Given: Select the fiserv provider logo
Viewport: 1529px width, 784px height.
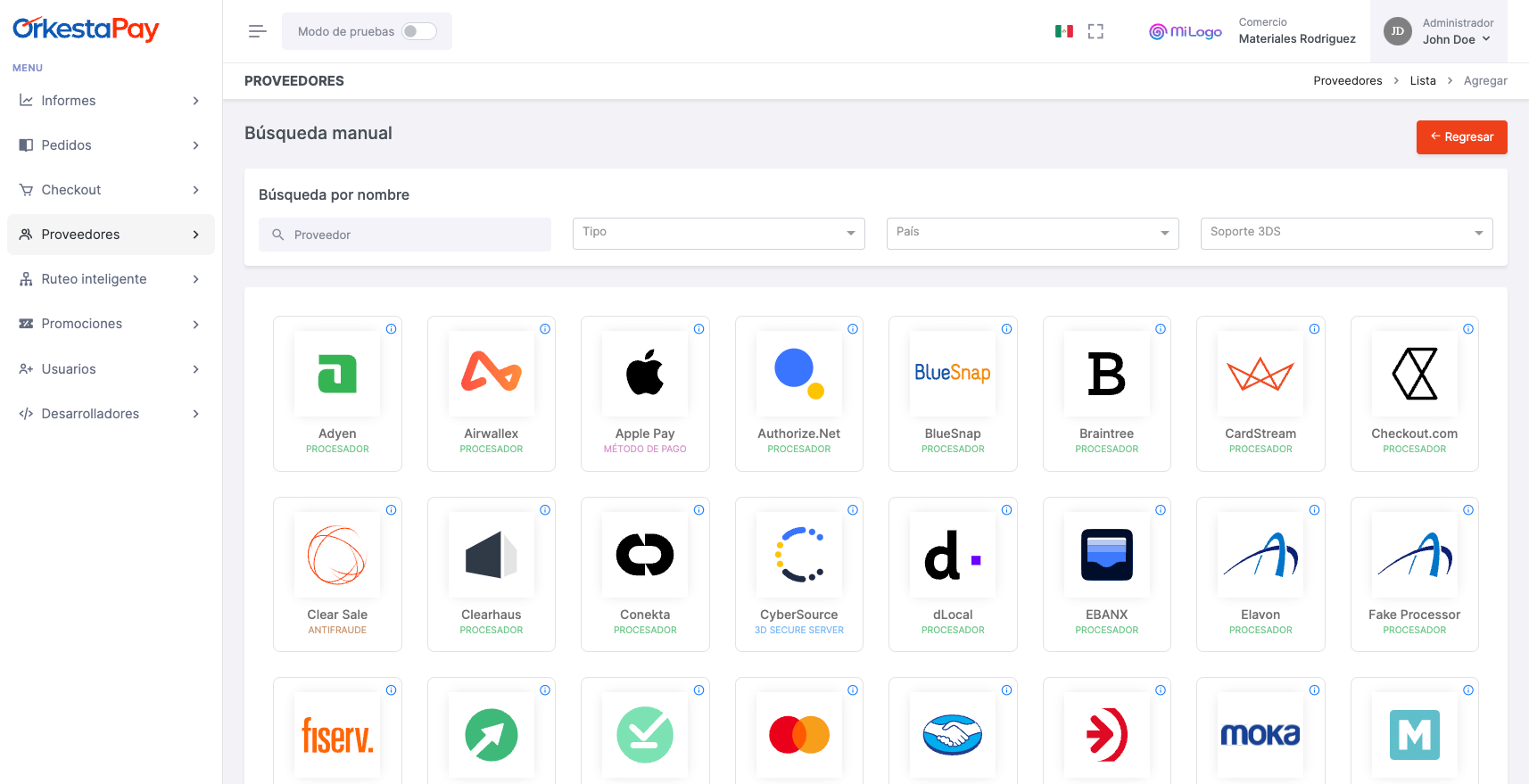Looking at the screenshot, I should pos(337,735).
